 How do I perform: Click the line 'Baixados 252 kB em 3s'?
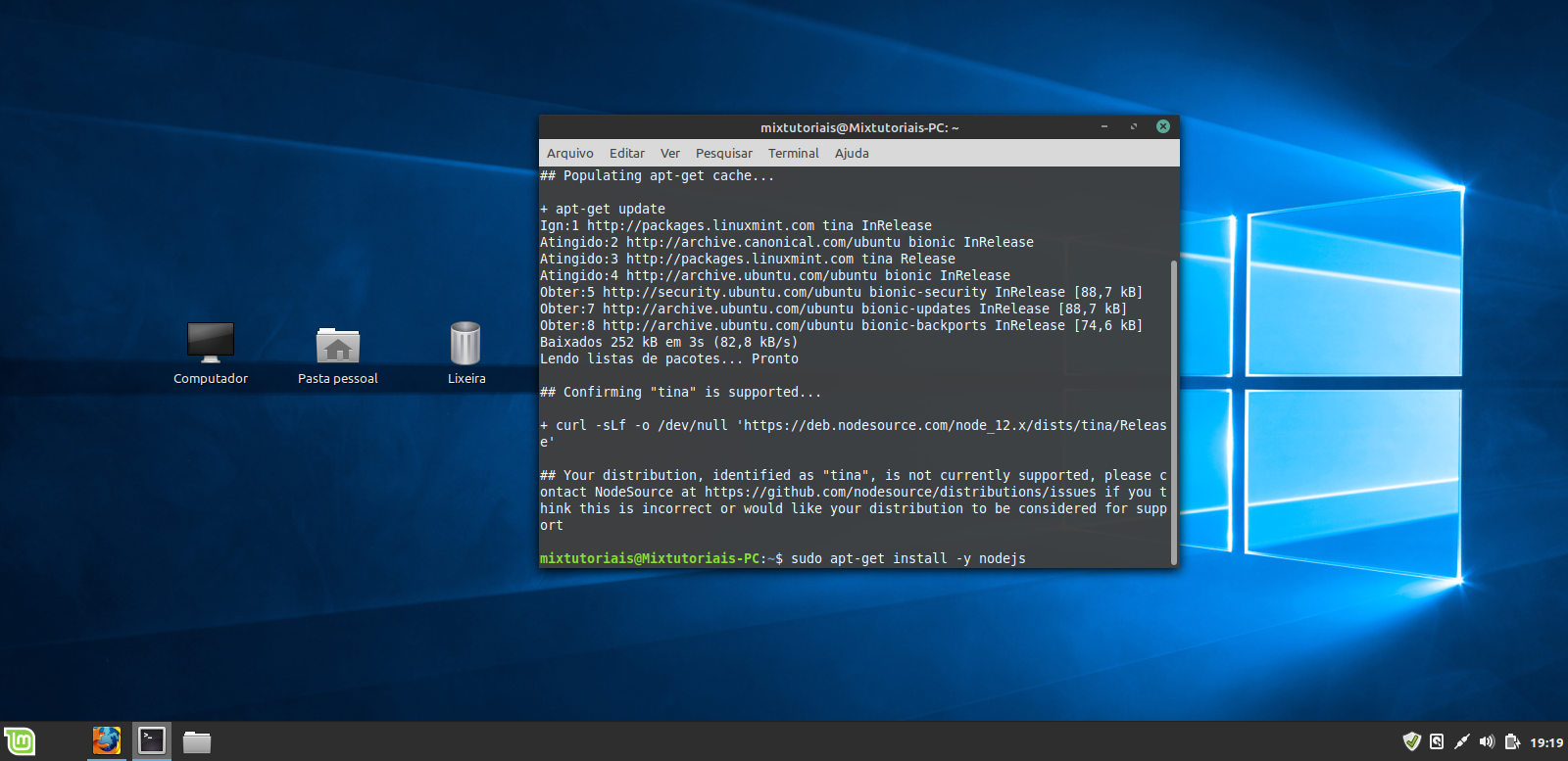point(668,342)
